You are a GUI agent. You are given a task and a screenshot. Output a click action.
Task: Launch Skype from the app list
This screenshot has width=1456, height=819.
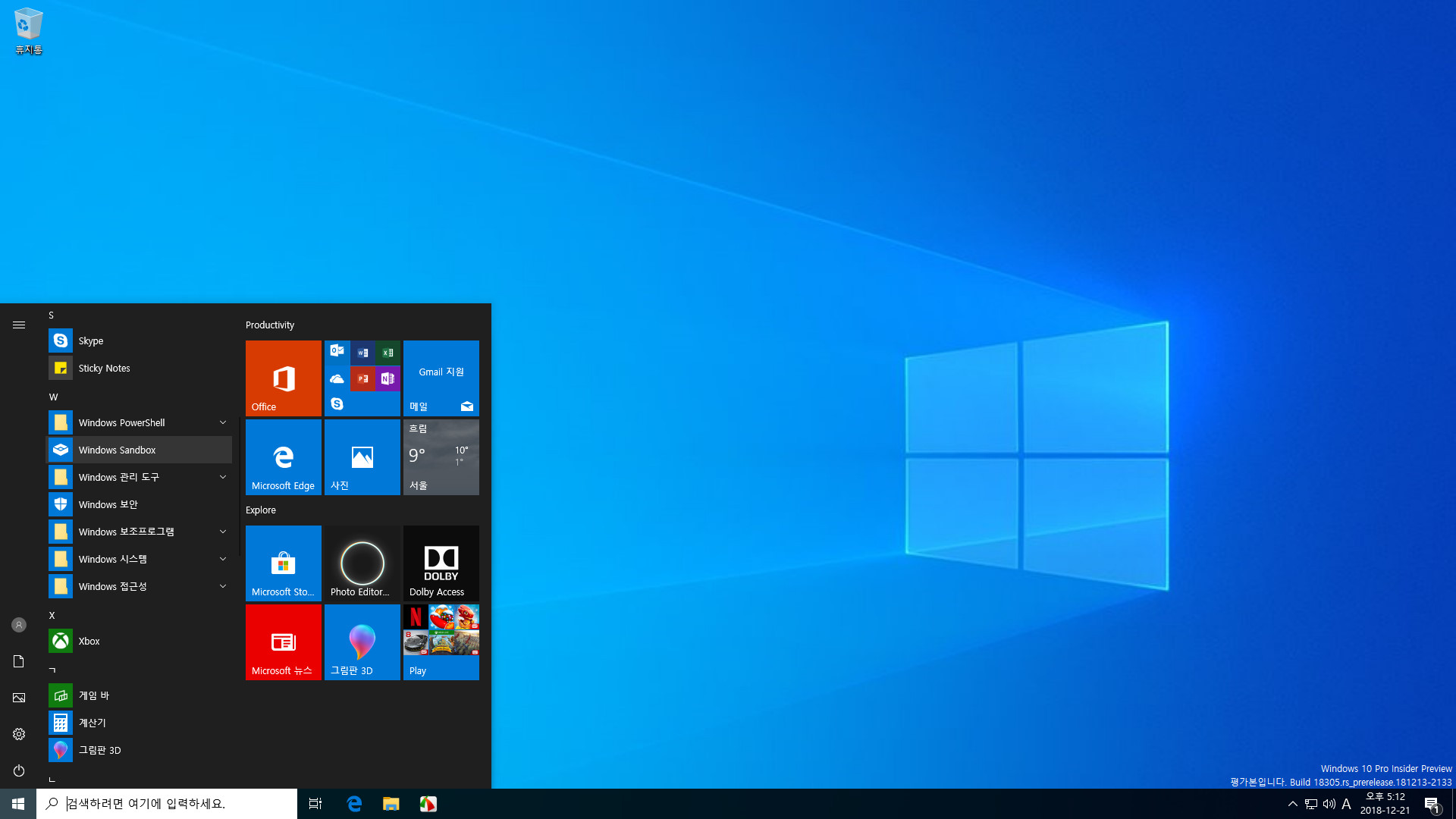click(x=140, y=340)
